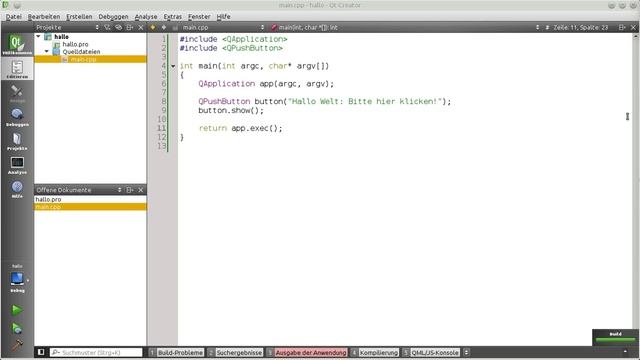
Task: Place cursor on the return app.exec() line
Action: [240, 128]
